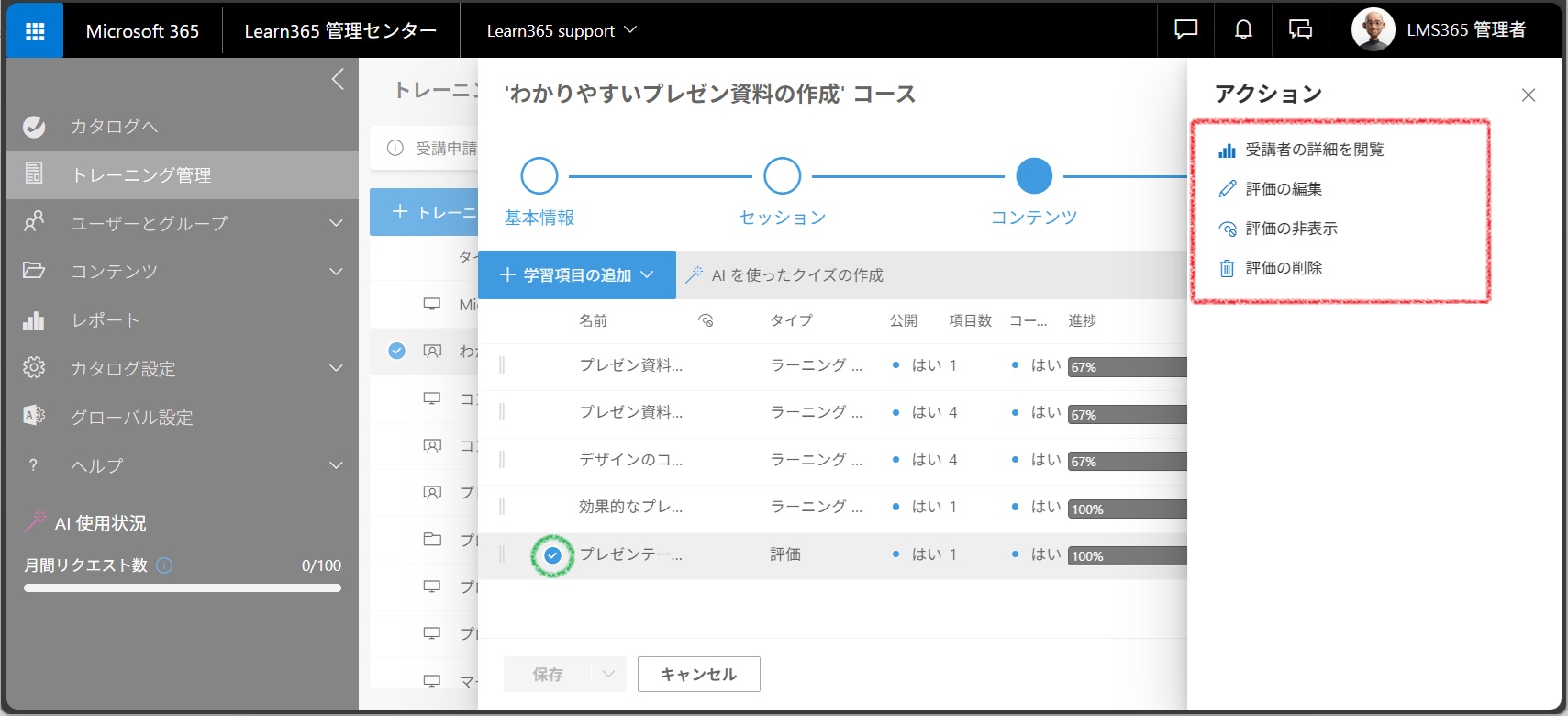Click the Microsoft 365 header link
This screenshot has height=716, width=1568.
[x=142, y=31]
